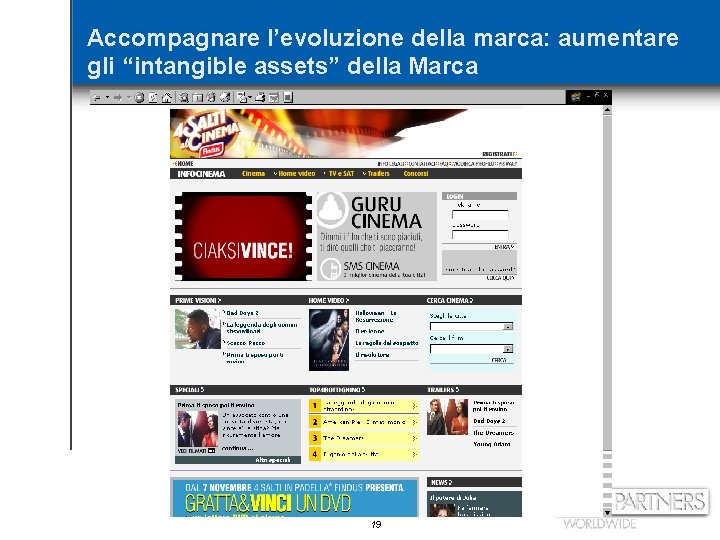Click the SMS Cinema phone icon
The width and height of the screenshot is (720, 540).
coord(330,269)
